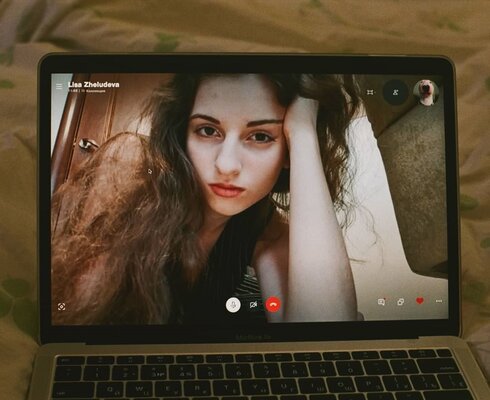Switch the call view to full screen
This screenshot has width=490, height=400.
[370, 92]
